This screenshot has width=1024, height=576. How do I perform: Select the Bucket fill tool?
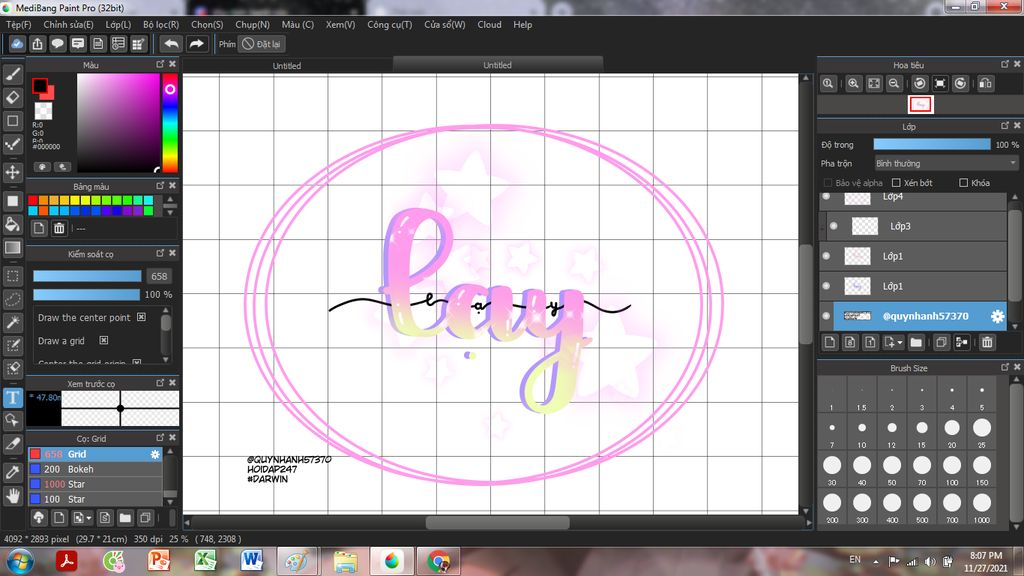coord(12,224)
